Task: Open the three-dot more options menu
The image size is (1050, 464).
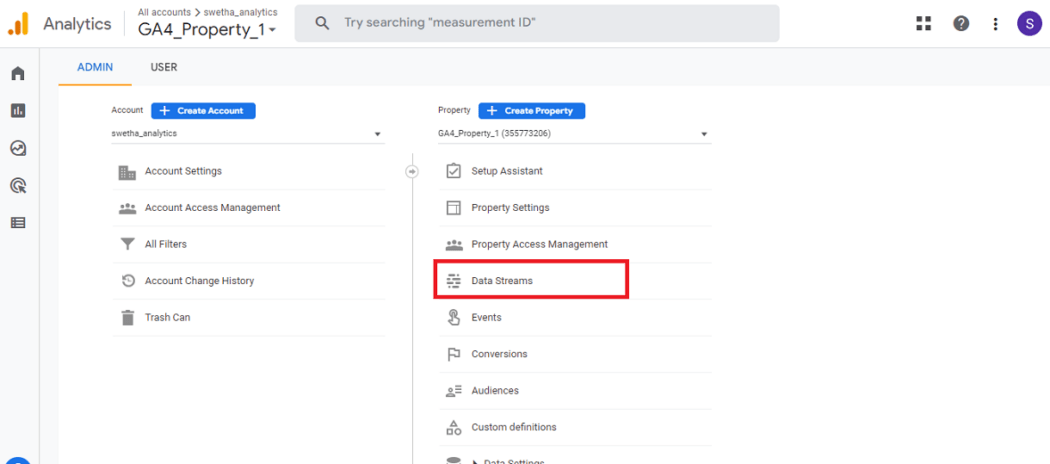Action: coord(996,23)
